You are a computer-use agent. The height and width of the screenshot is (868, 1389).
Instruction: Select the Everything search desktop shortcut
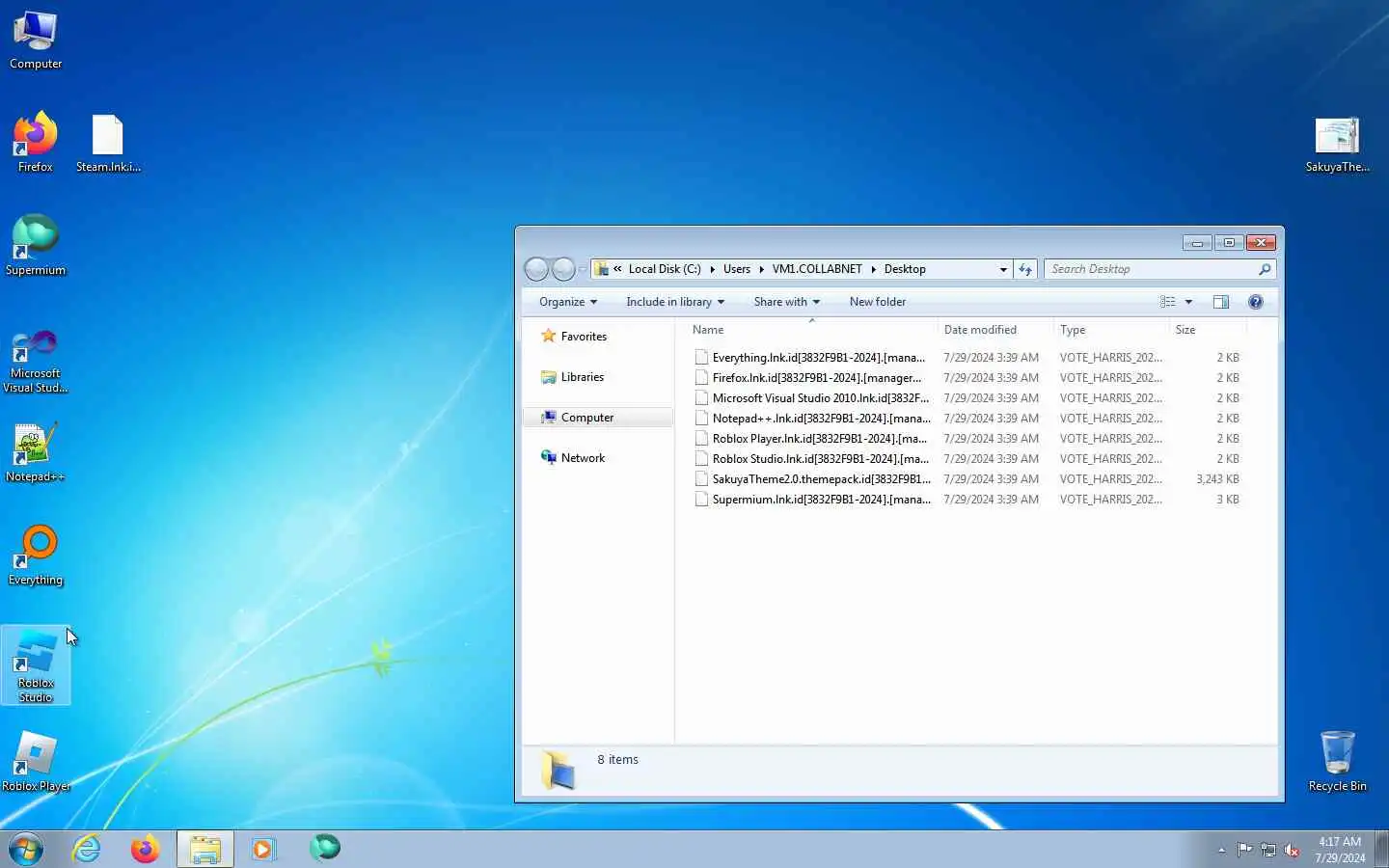click(36, 556)
